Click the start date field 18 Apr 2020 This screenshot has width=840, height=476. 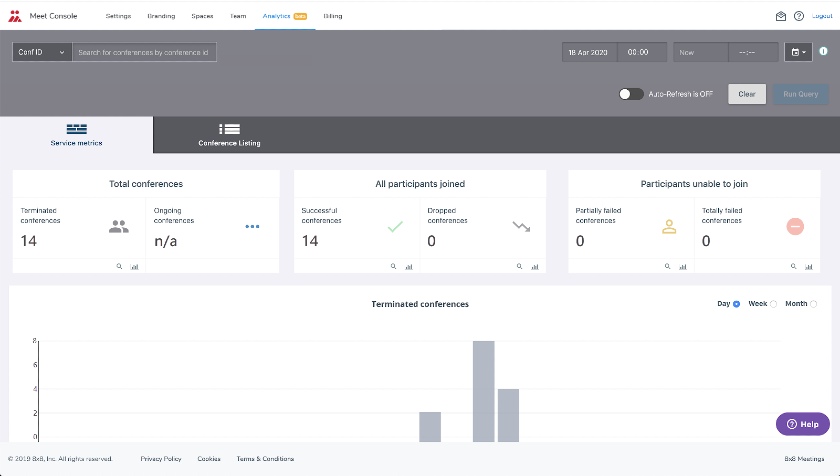(589, 52)
